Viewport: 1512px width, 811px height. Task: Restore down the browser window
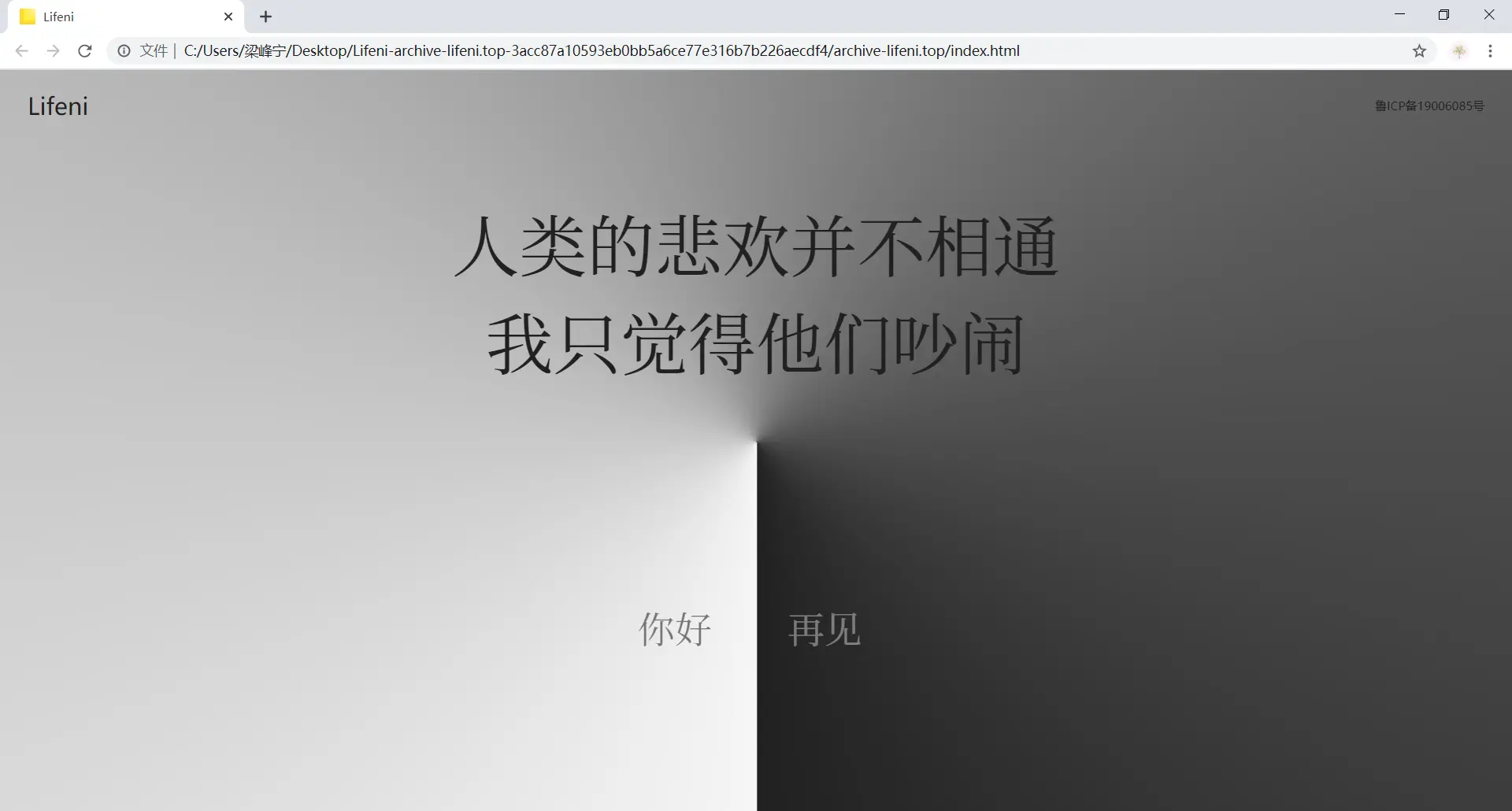1445,14
